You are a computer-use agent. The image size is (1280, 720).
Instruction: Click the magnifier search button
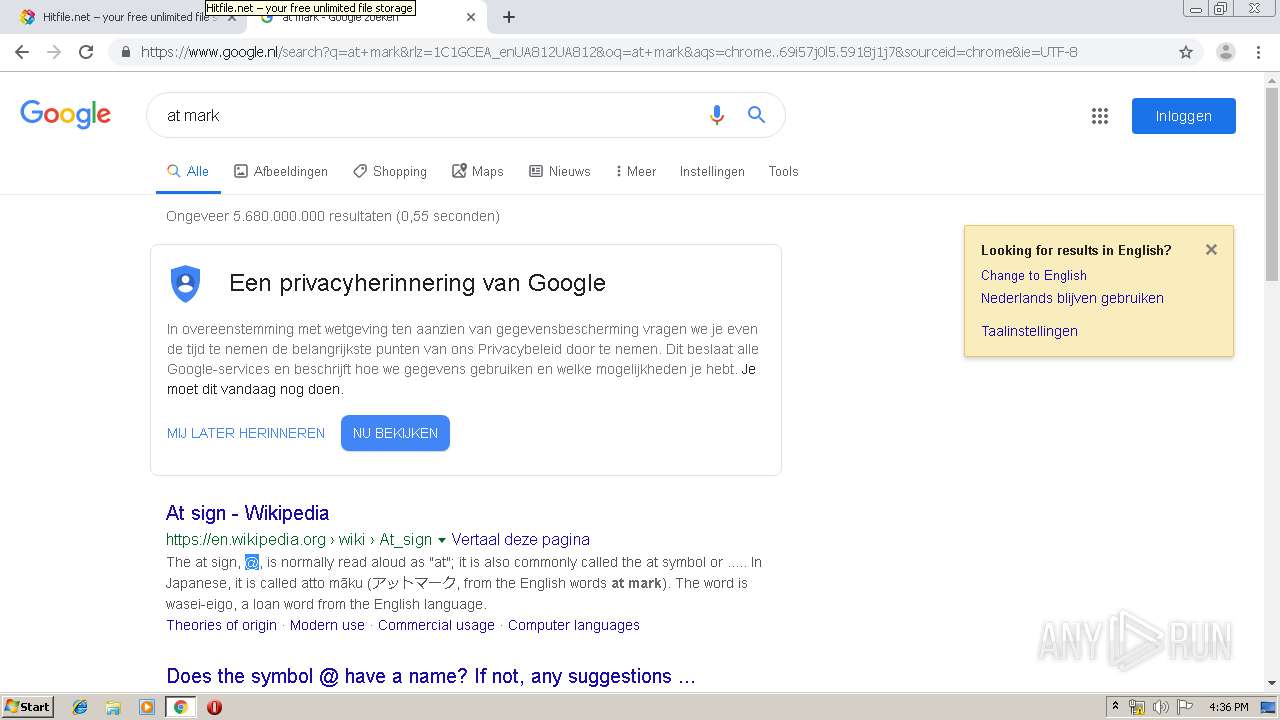pyautogui.click(x=757, y=115)
